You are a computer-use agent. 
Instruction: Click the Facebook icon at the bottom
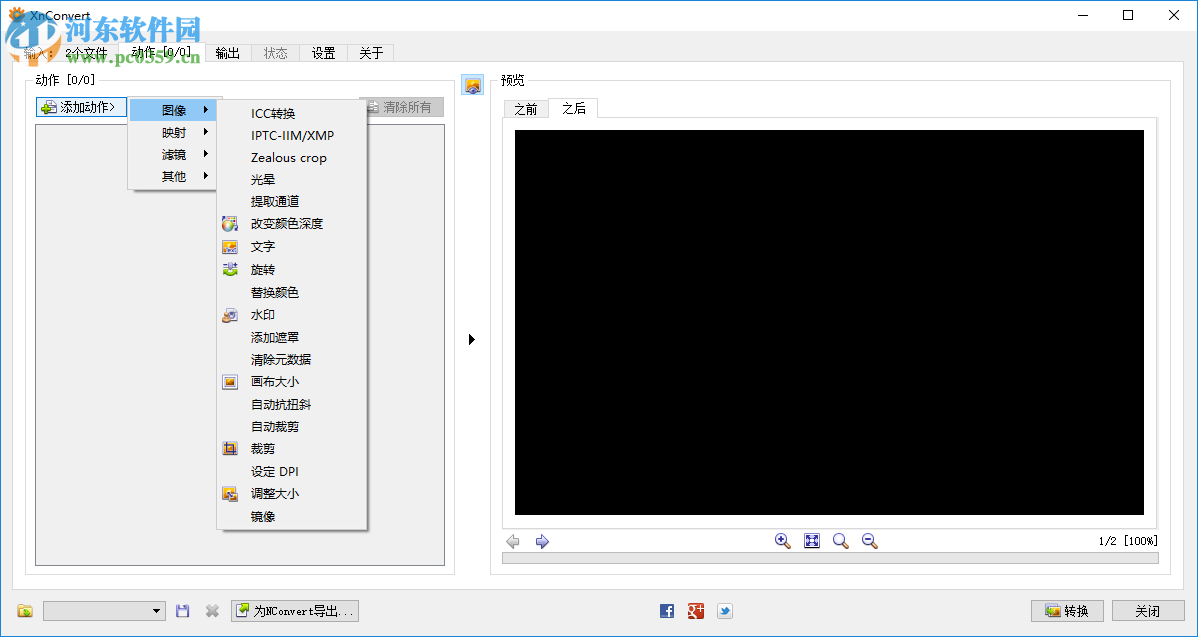(x=666, y=610)
